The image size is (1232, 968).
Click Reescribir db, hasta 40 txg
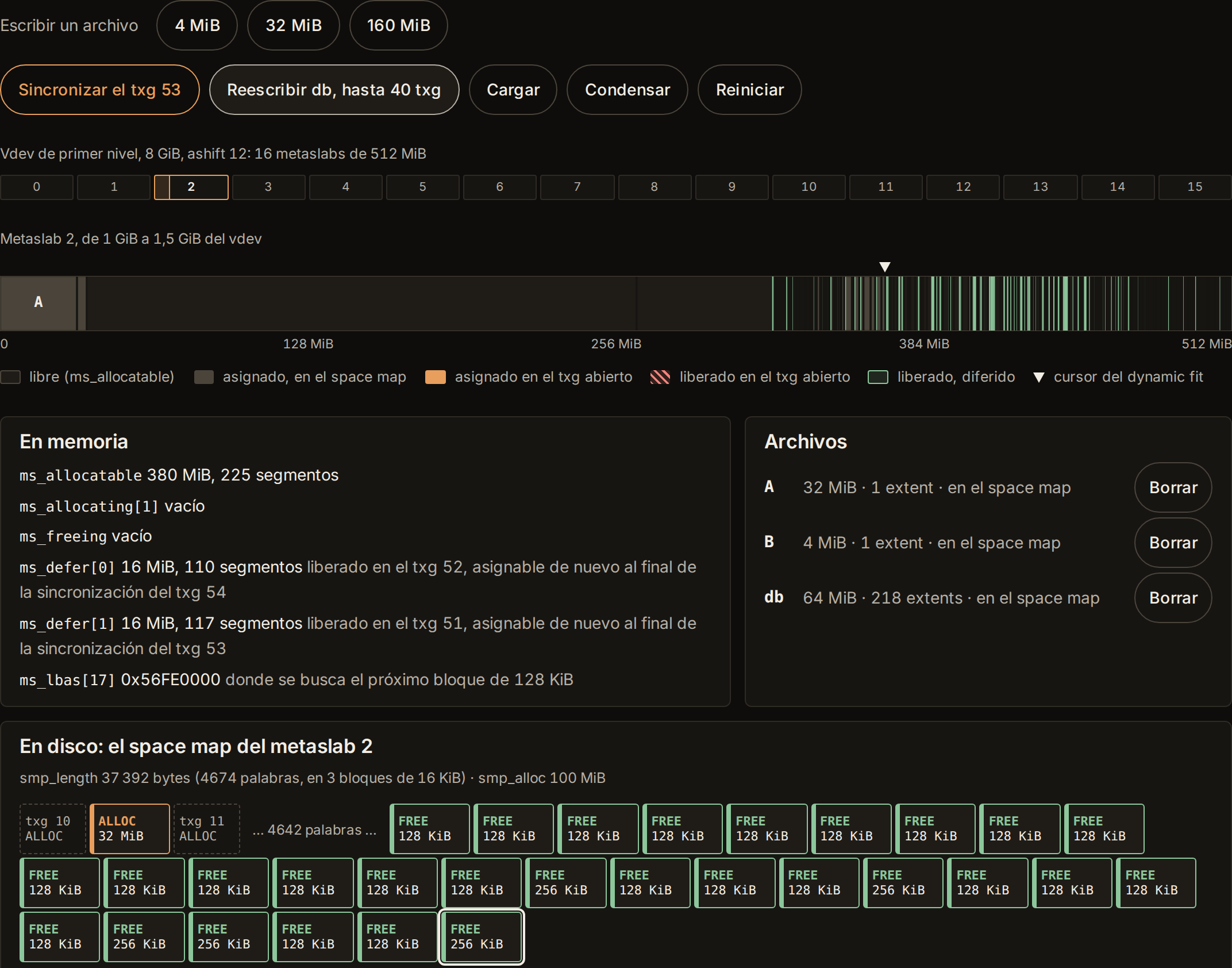[x=334, y=90]
